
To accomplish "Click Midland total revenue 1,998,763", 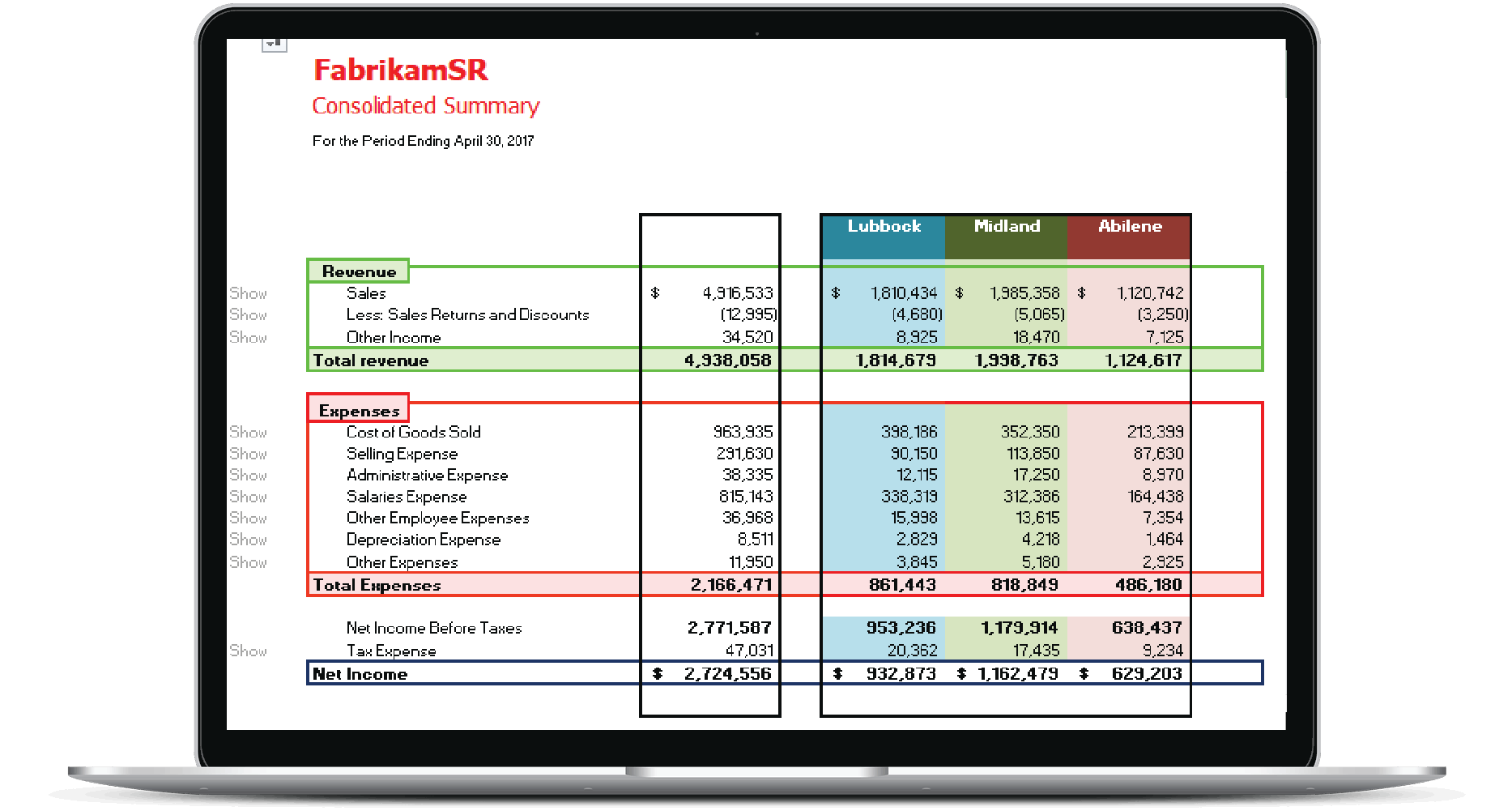I will tap(1016, 361).
